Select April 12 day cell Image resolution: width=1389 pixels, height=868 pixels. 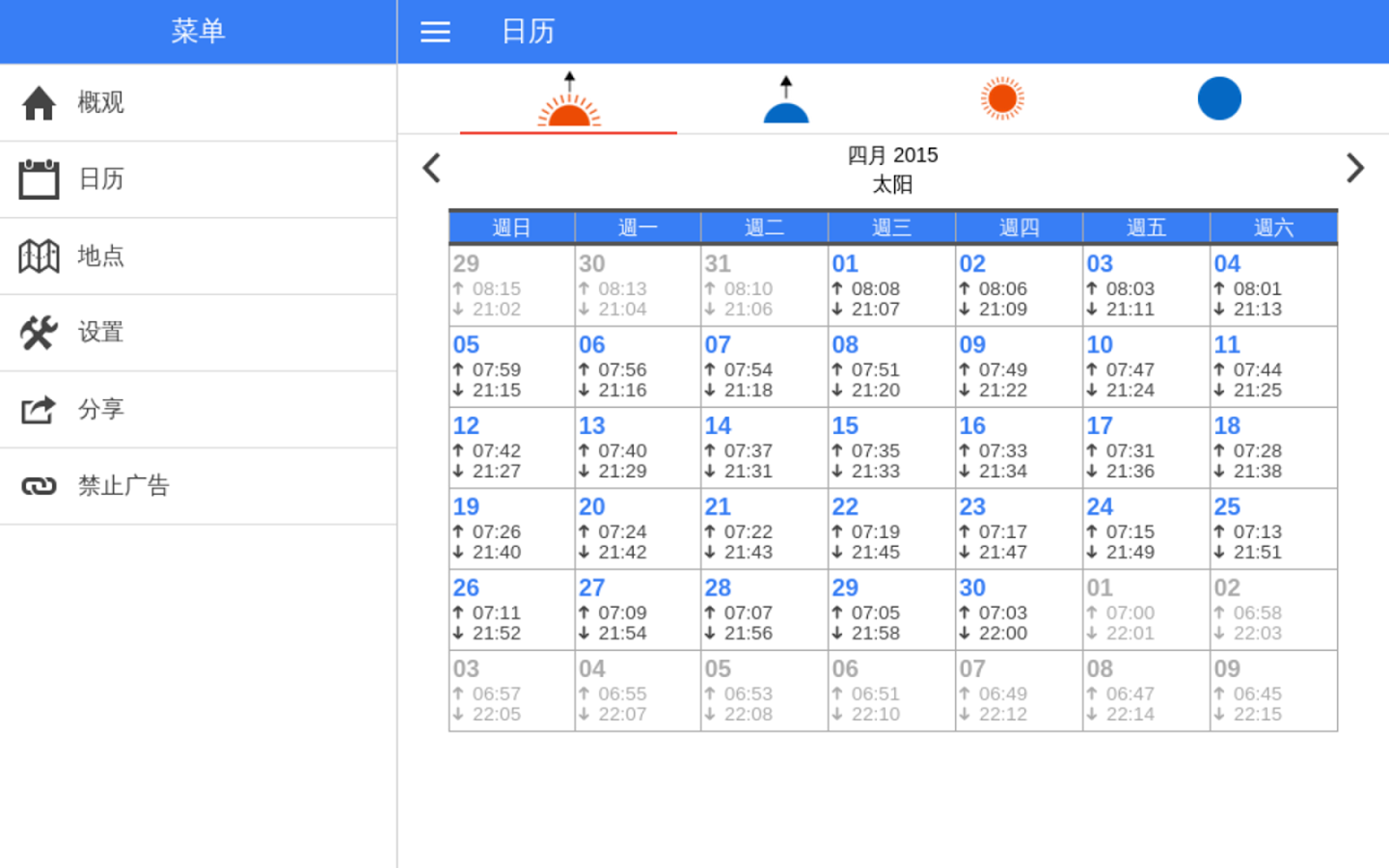511,448
